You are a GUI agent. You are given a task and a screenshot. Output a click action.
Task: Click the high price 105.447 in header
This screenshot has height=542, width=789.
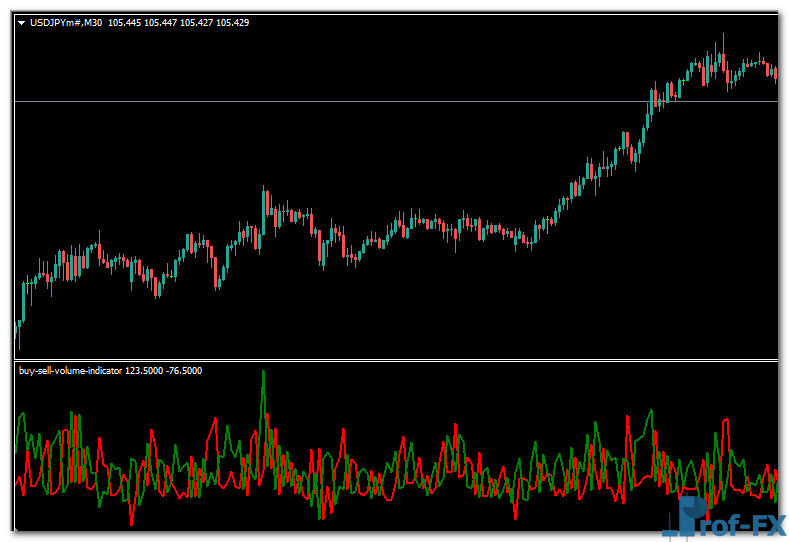coord(161,22)
